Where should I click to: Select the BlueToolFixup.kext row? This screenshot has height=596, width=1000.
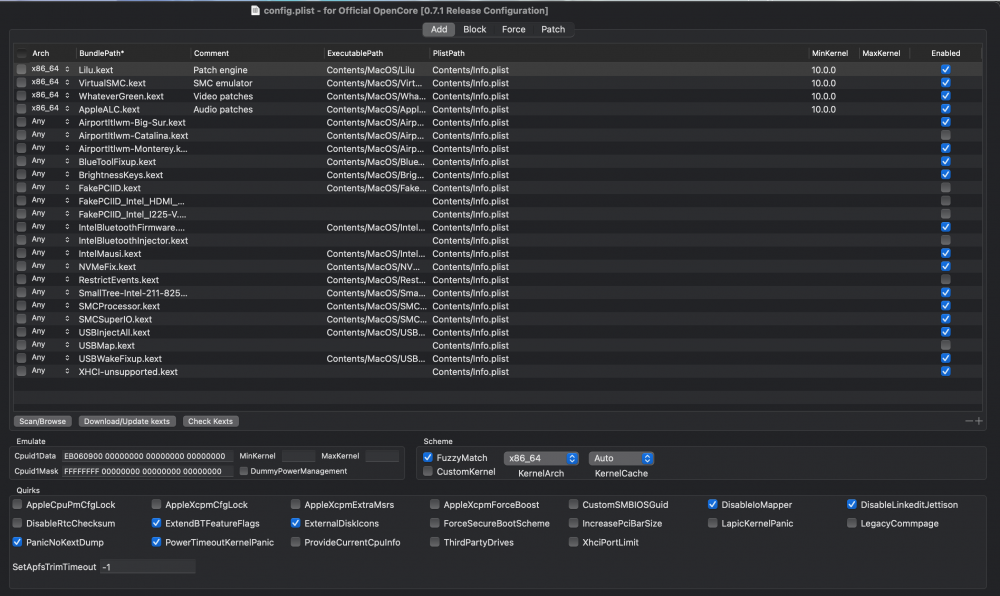click(x=497, y=162)
